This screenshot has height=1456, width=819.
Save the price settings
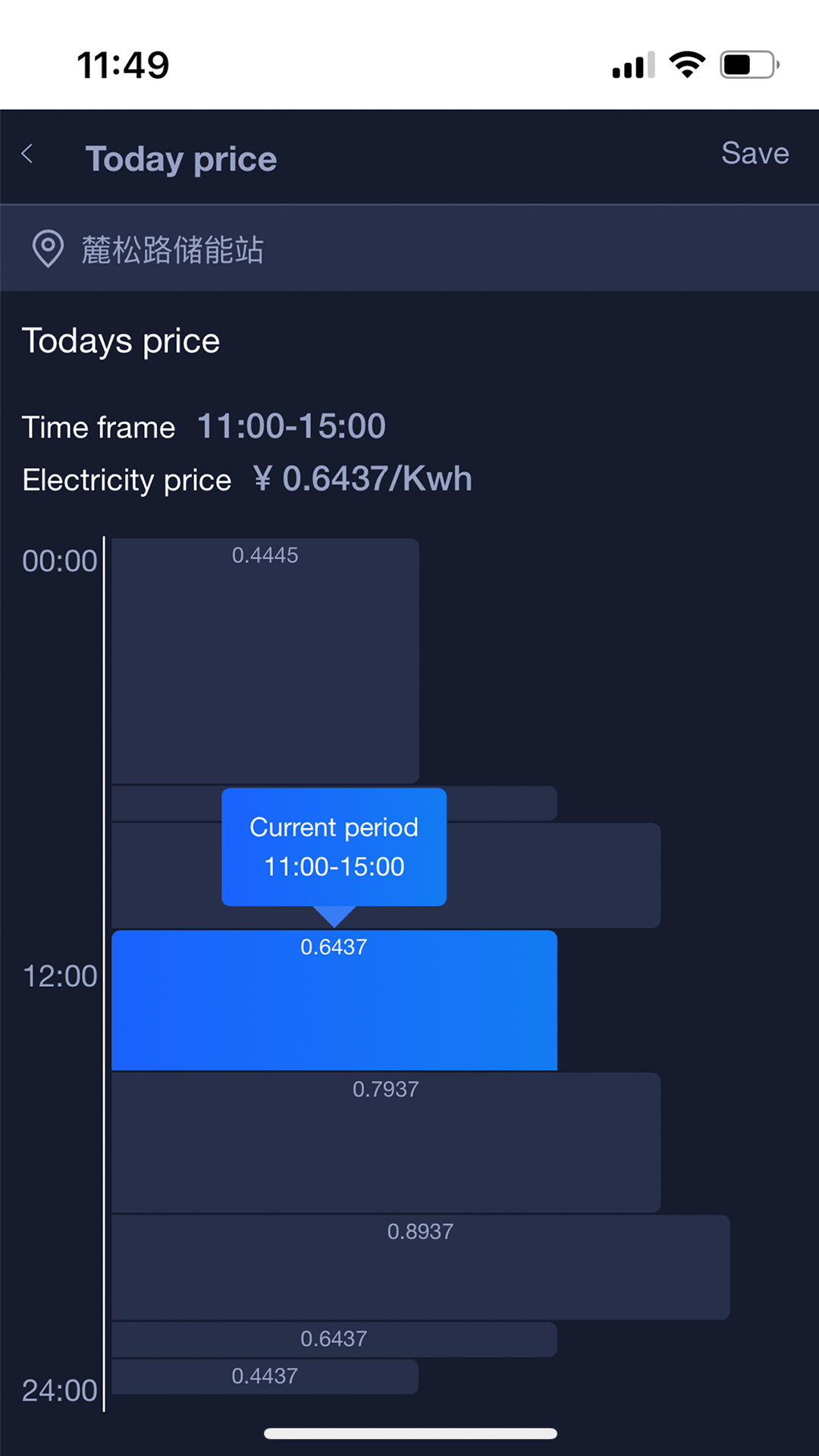point(755,154)
